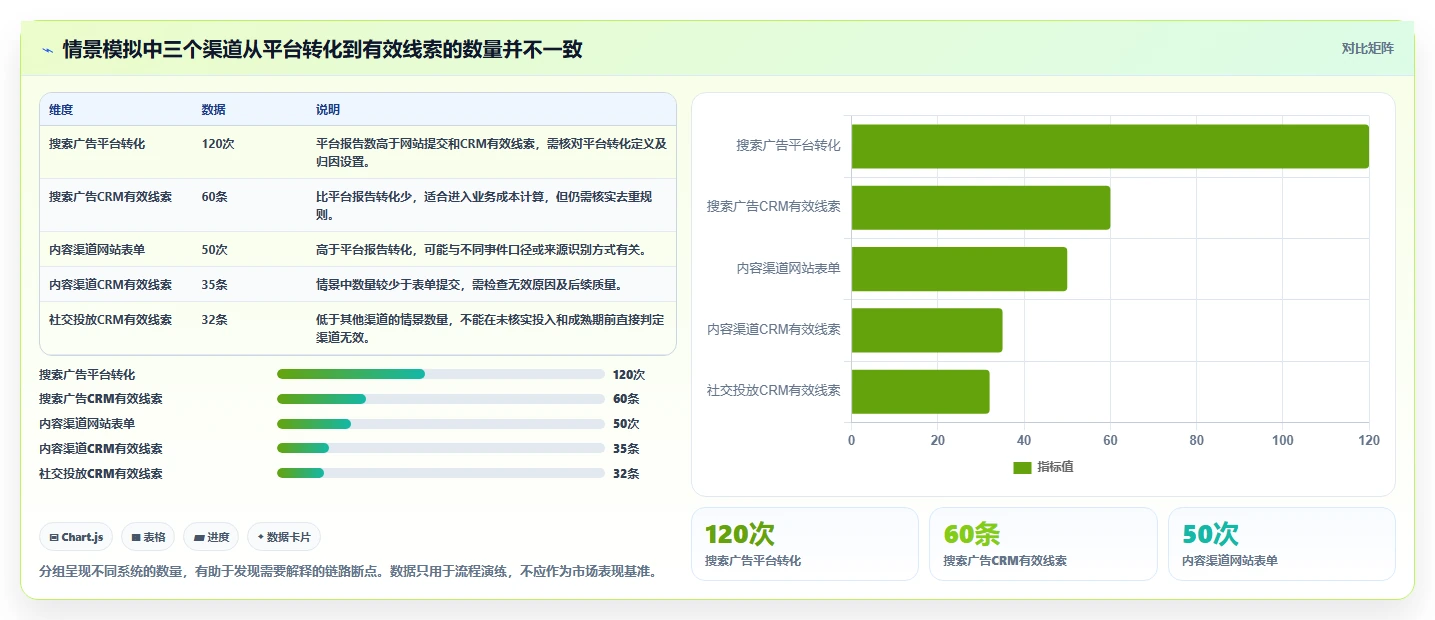Click description starting 平台报告数高于网站提交
This screenshot has width=1435, height=620.
[x=491, y=152]
